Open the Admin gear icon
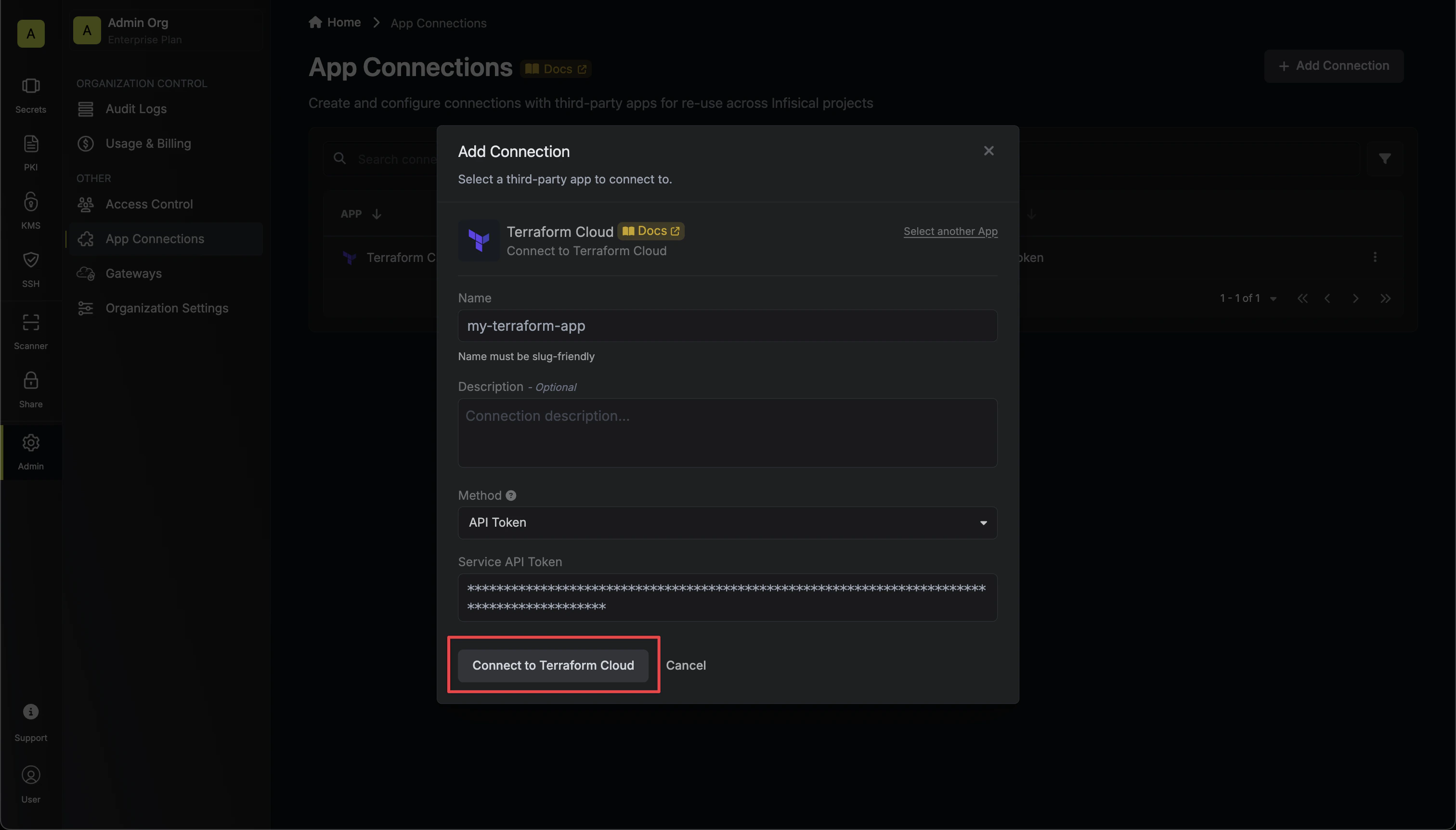 coord(31,443)
